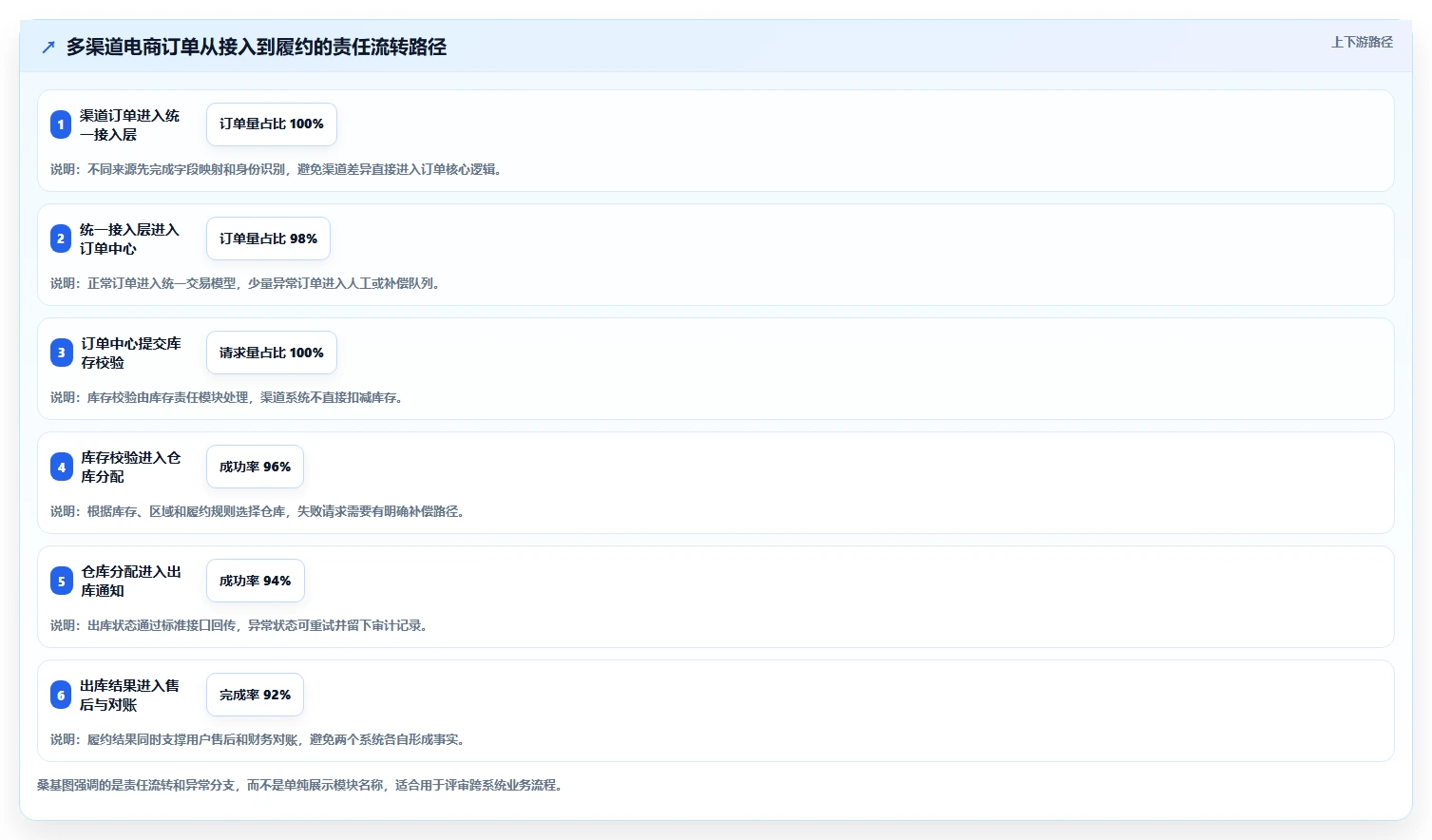The width and height of the screenshot is (1432, 840).
Task: Select the 订单量占比 98% chip
Action: (268, 239)
